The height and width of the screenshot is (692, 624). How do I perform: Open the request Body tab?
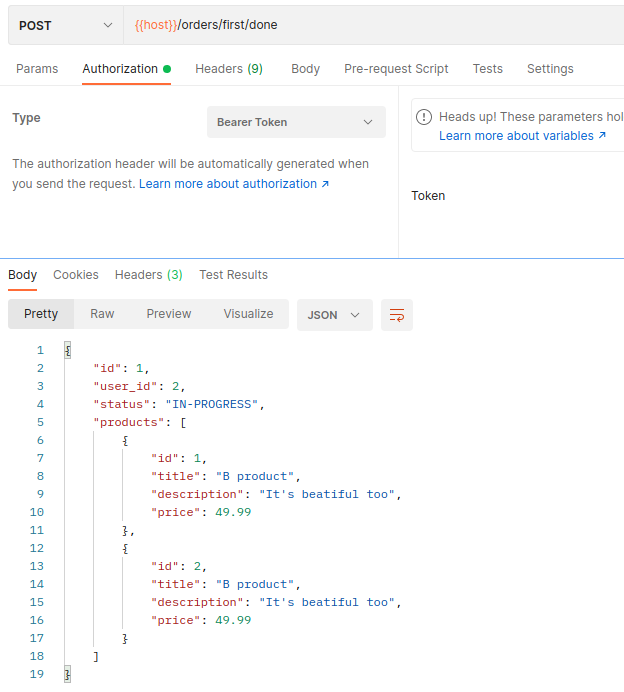tap(305, 69)
